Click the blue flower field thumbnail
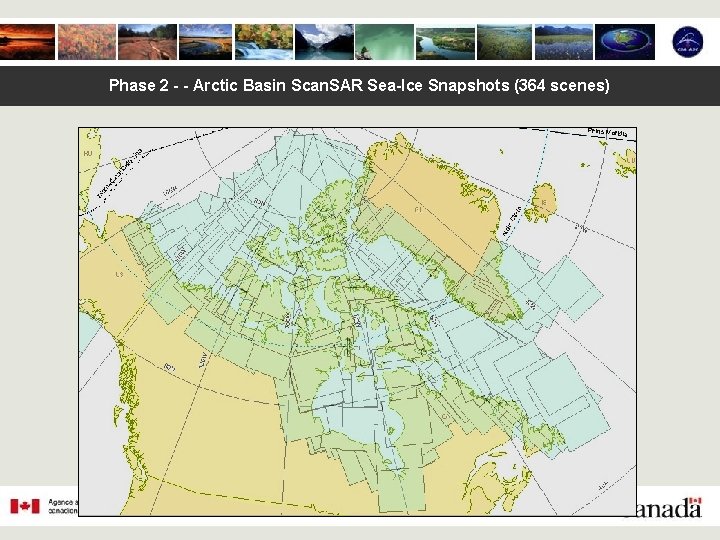 click(x=564, y=42)
